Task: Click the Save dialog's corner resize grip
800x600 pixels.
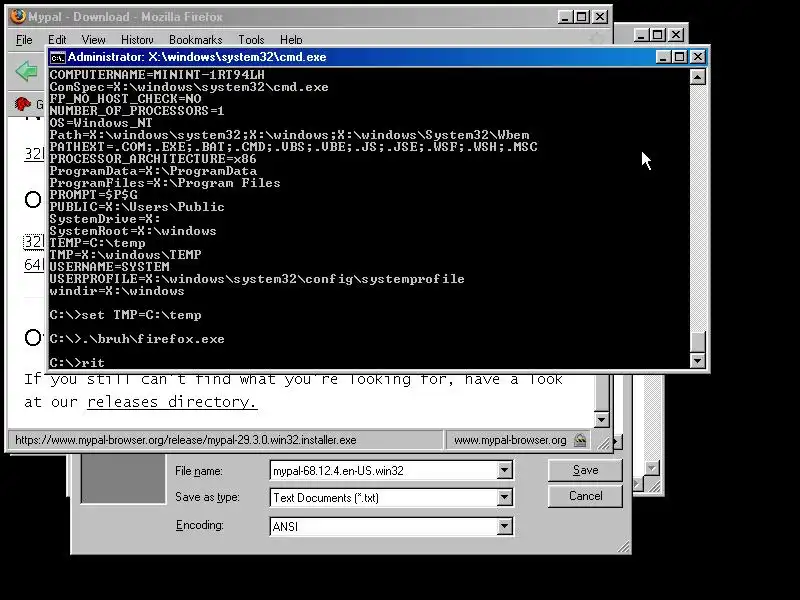Action: (x=623, y=547)
